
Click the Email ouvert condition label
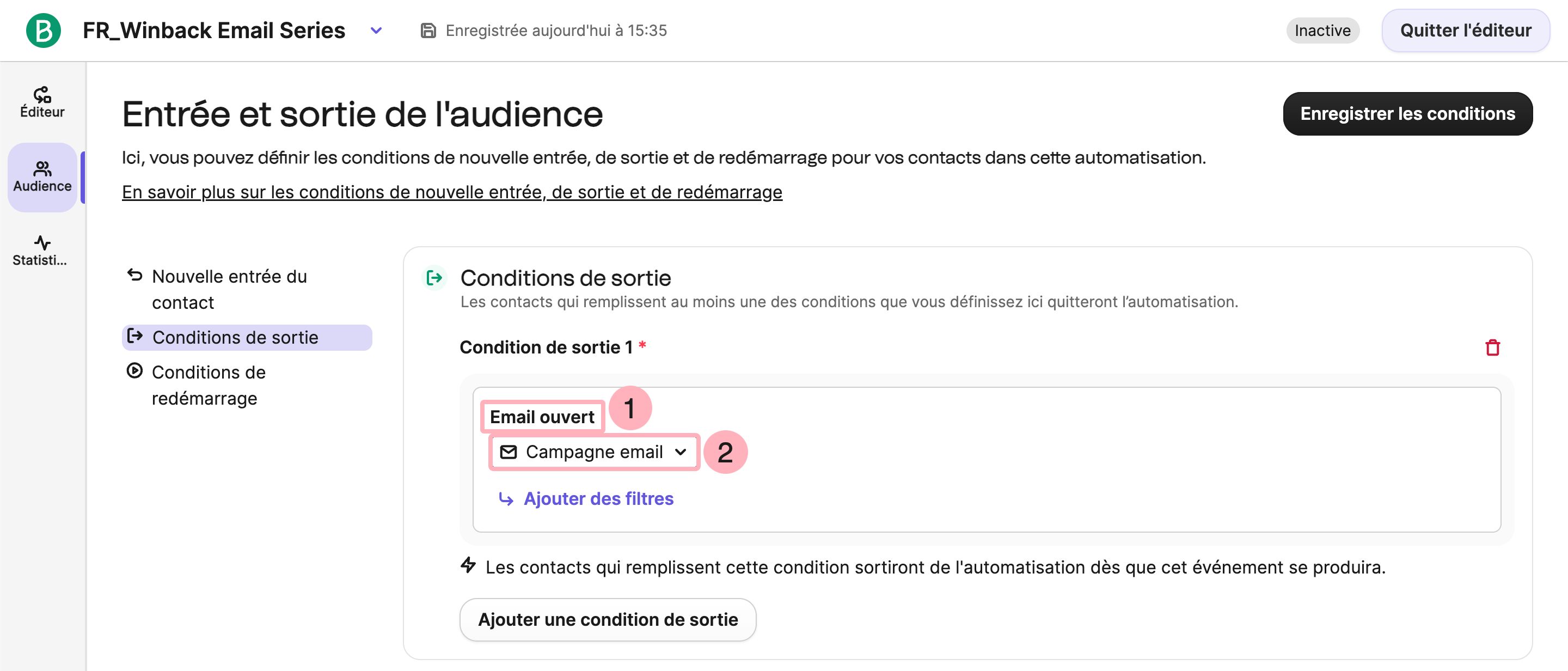542,417
